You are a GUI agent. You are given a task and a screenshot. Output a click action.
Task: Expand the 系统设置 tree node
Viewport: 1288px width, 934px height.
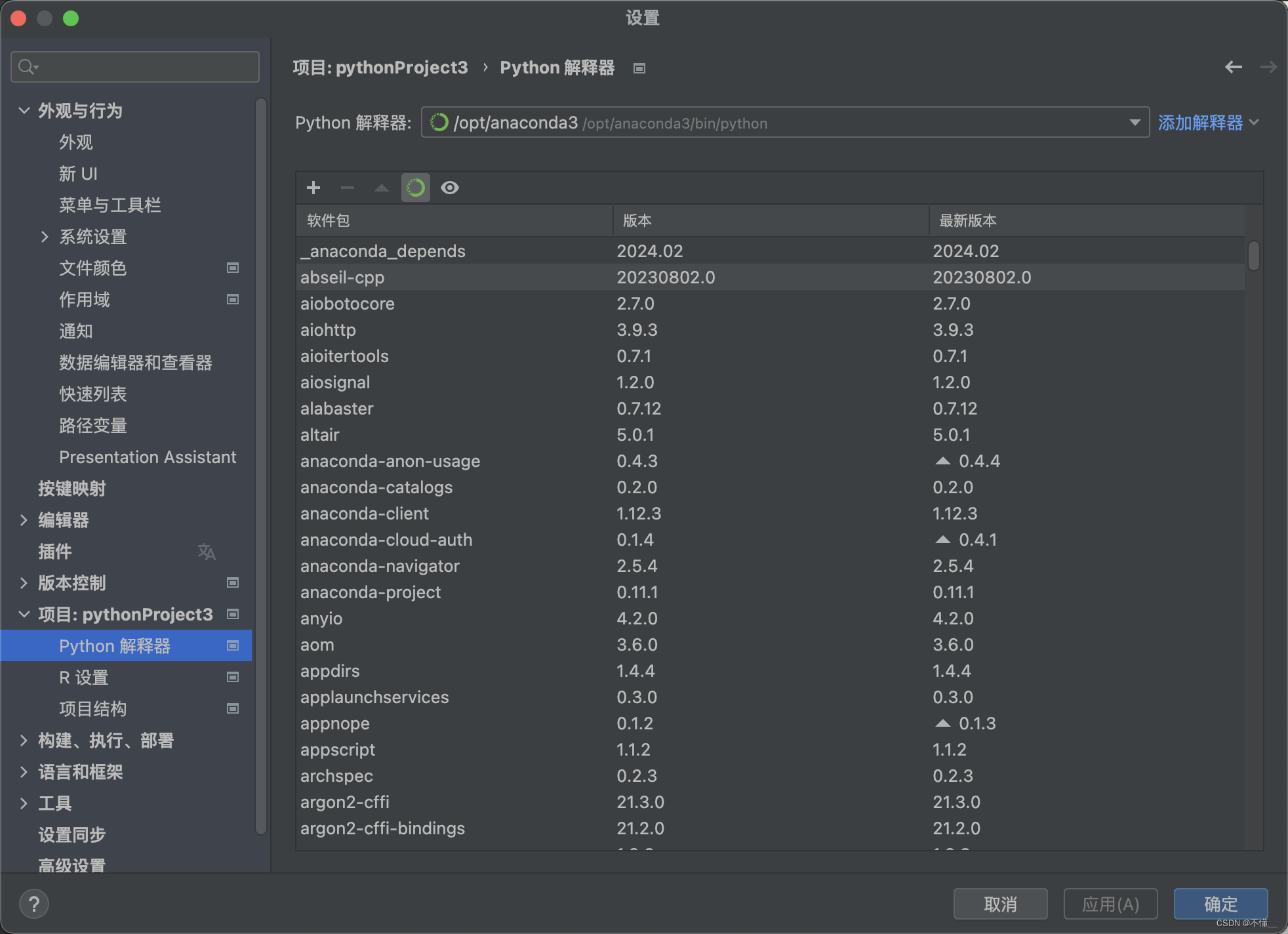44,237
